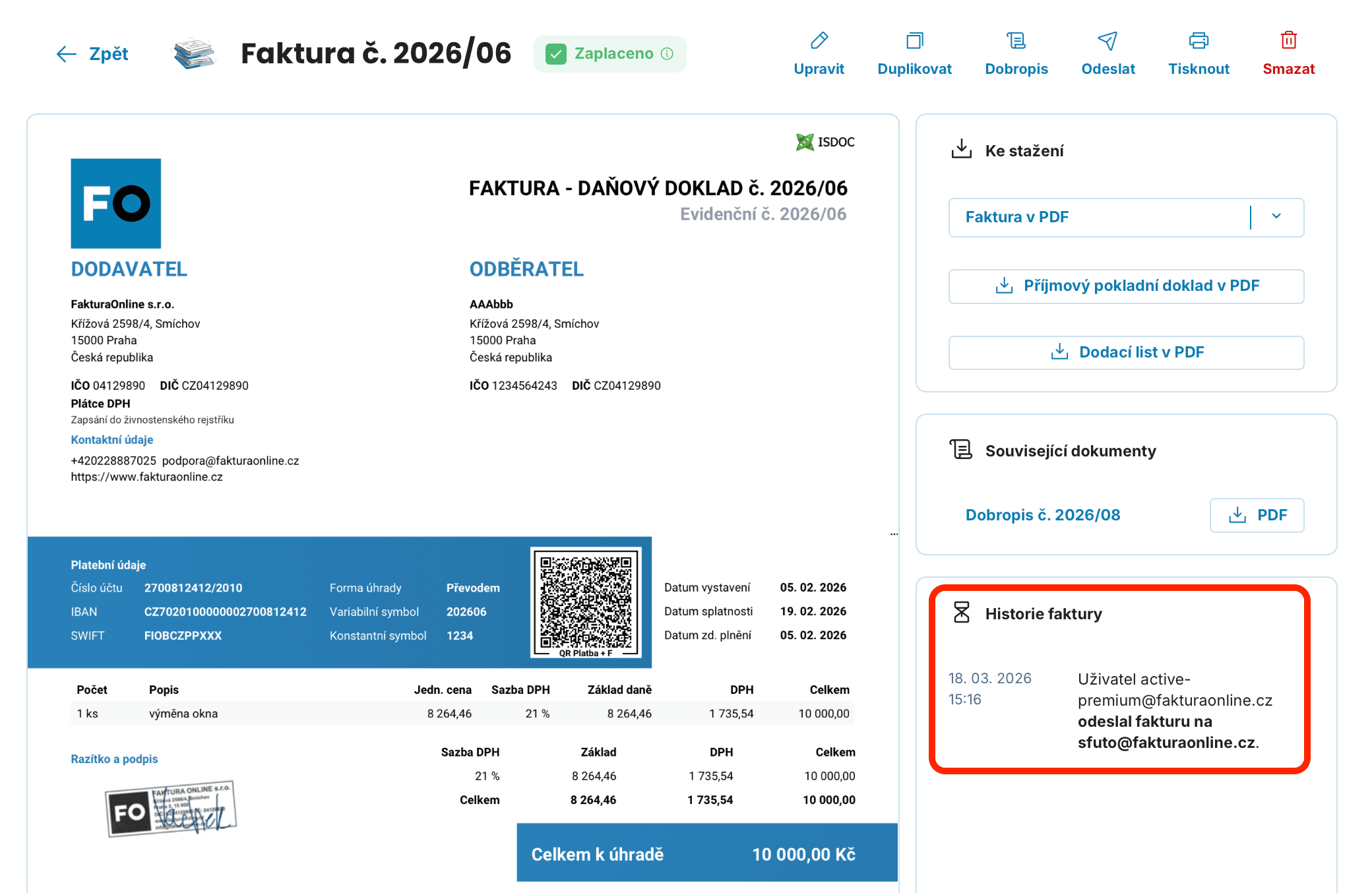This screenshot has width=1372, height=893.
Task: Download Faktura v PDF
Action: click(x=1016, y=217)
